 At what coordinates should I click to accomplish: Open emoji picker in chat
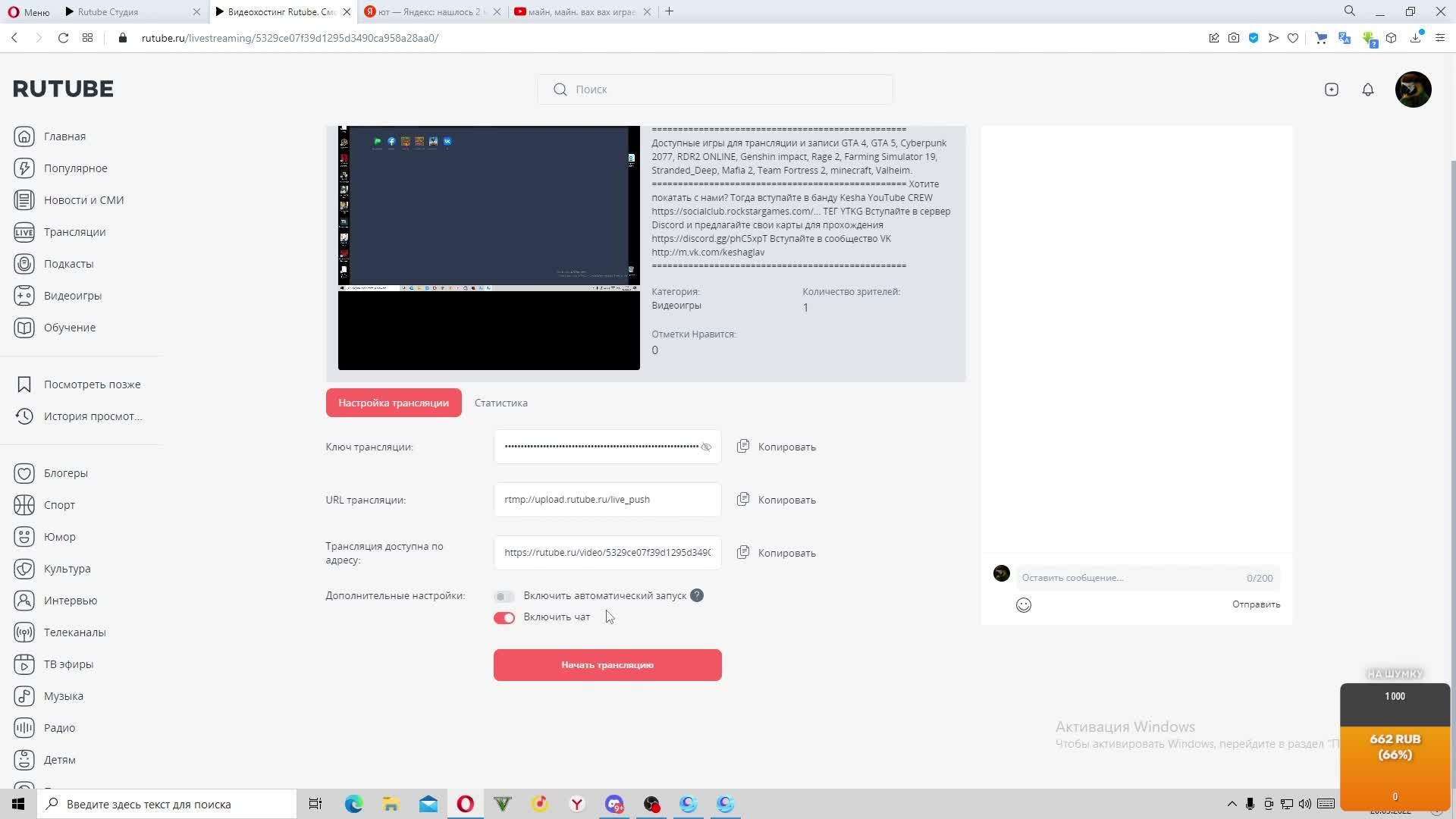point(1024,605)
